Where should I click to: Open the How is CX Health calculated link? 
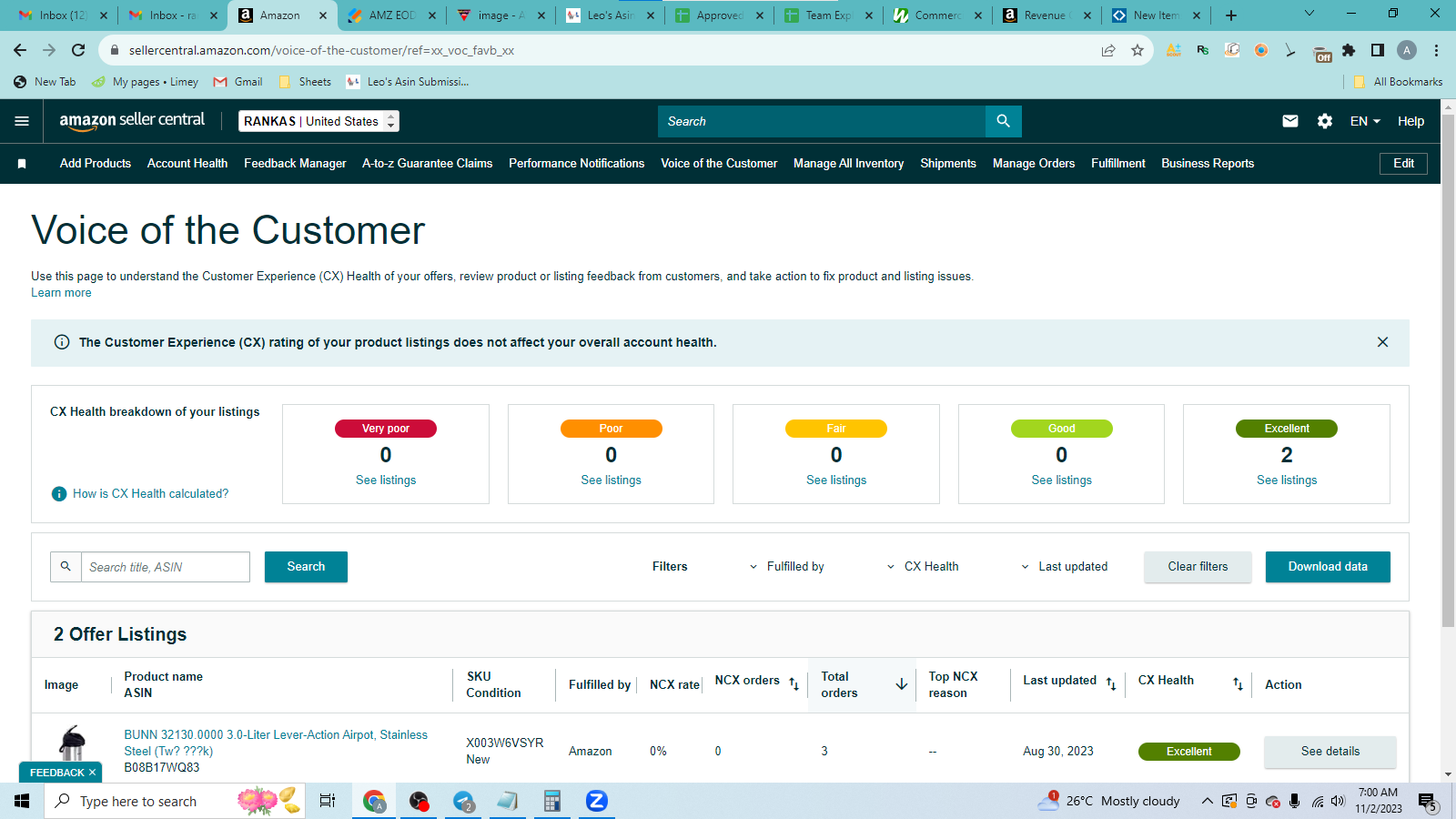pos(151,494)
